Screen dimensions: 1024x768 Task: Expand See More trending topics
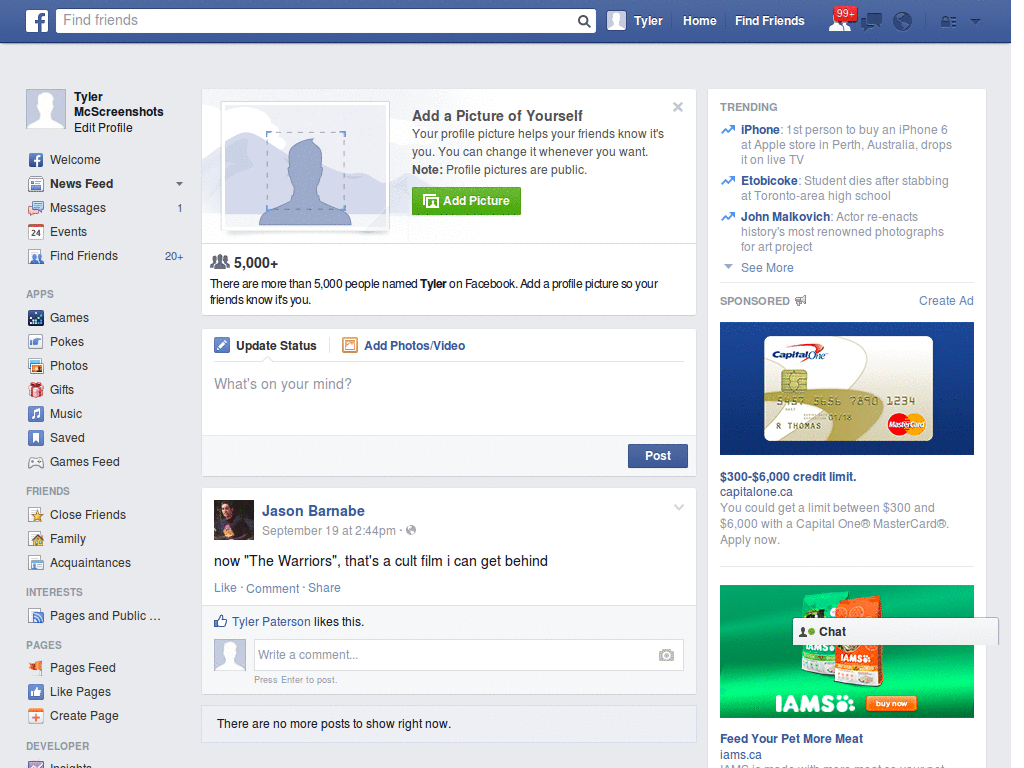(x=767, y=268)
